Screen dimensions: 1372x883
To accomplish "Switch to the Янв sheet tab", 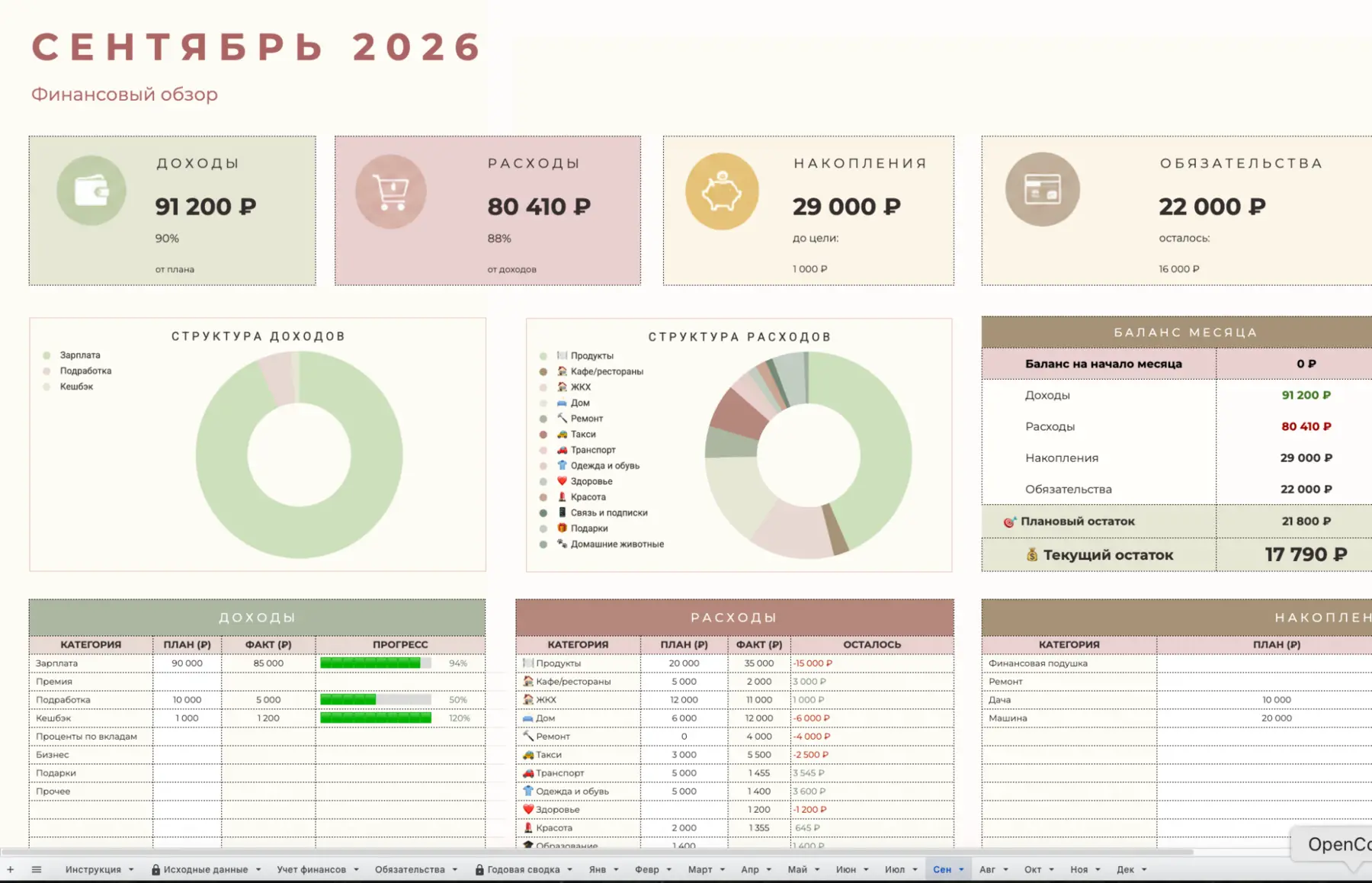I will tap(598, 869).
